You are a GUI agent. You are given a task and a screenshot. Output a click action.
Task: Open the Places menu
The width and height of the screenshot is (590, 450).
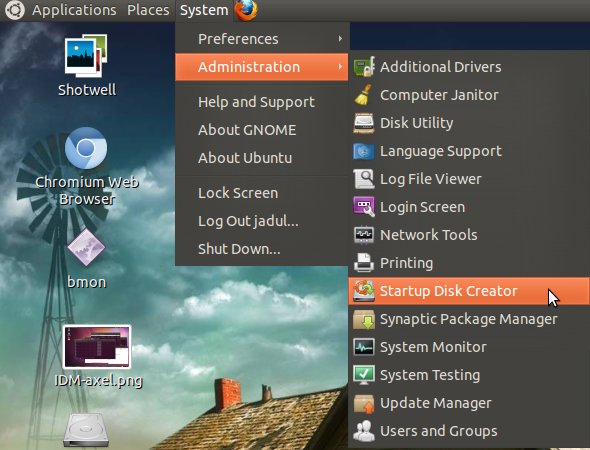pos(148,10)
